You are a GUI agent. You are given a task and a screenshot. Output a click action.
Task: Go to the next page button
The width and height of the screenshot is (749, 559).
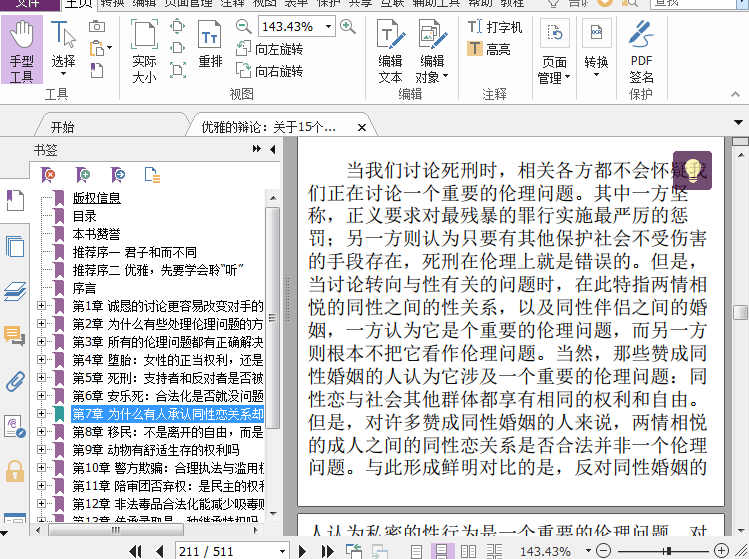pyautogui.click(x=302, y=551)
